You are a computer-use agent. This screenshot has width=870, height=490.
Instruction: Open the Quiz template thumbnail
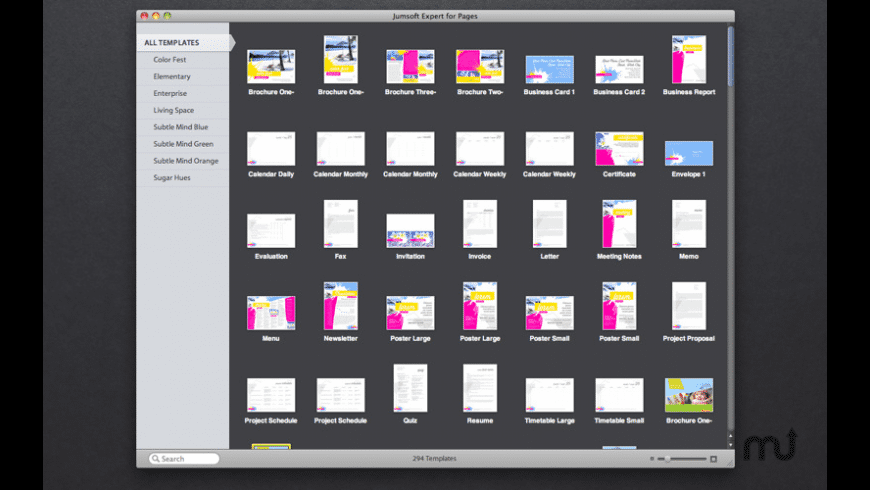410,388
